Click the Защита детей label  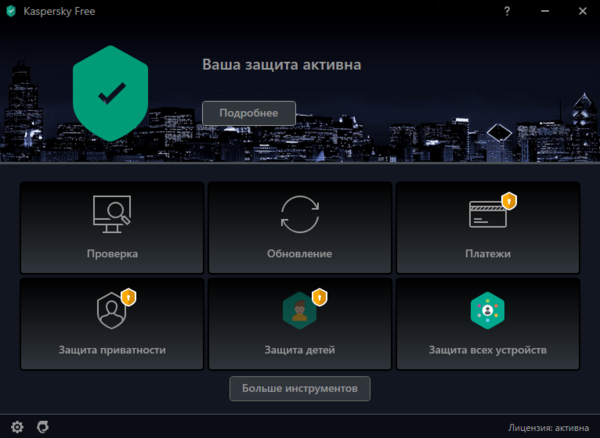(x=300, y=350)
